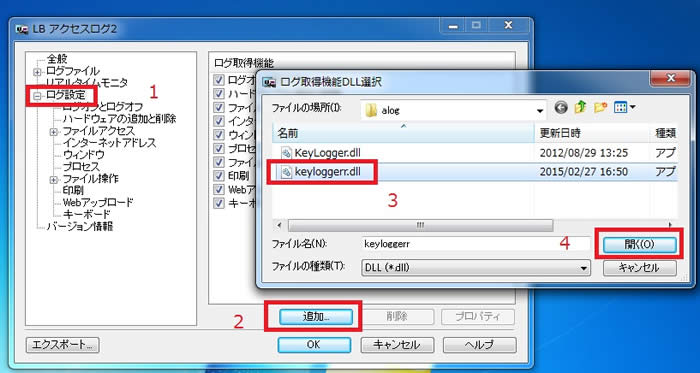Click the OK button in LB アクセスログ2

click(314, 345)
